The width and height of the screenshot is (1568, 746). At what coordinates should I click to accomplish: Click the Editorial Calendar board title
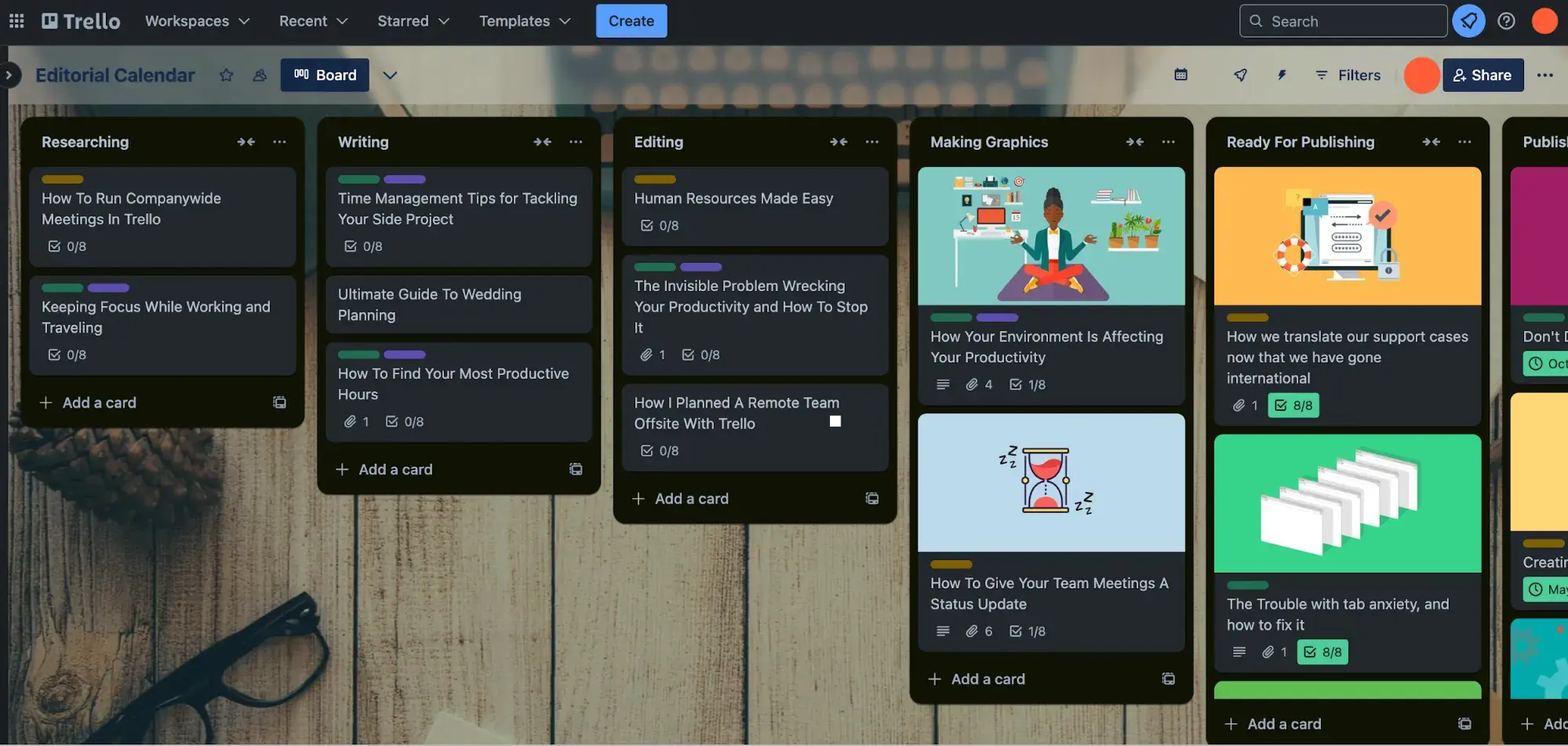click(115, 75)
